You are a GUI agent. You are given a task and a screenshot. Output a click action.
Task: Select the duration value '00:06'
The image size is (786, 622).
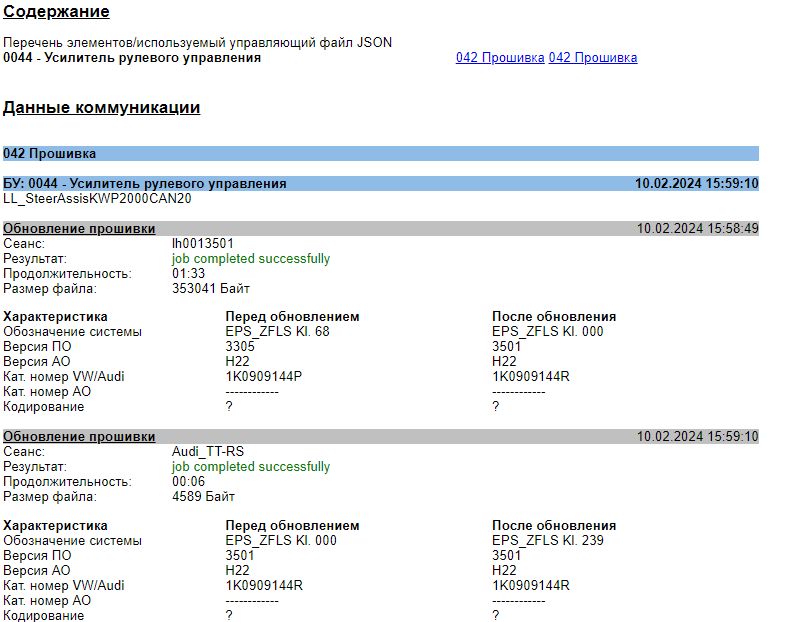(188, 481)
